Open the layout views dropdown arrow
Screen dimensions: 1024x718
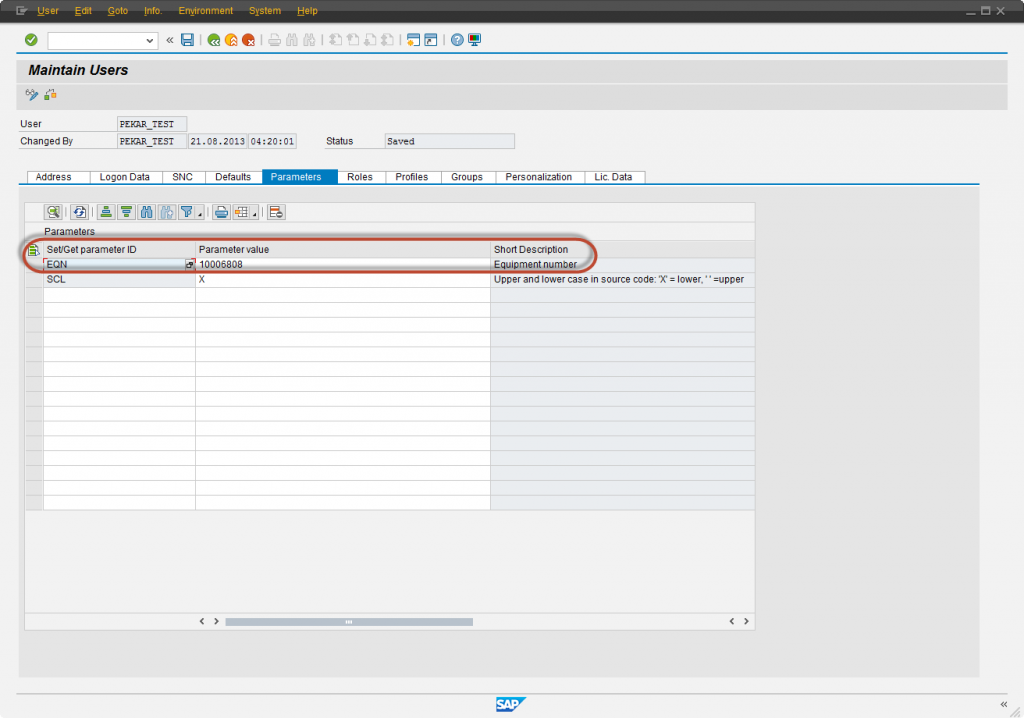254,214
